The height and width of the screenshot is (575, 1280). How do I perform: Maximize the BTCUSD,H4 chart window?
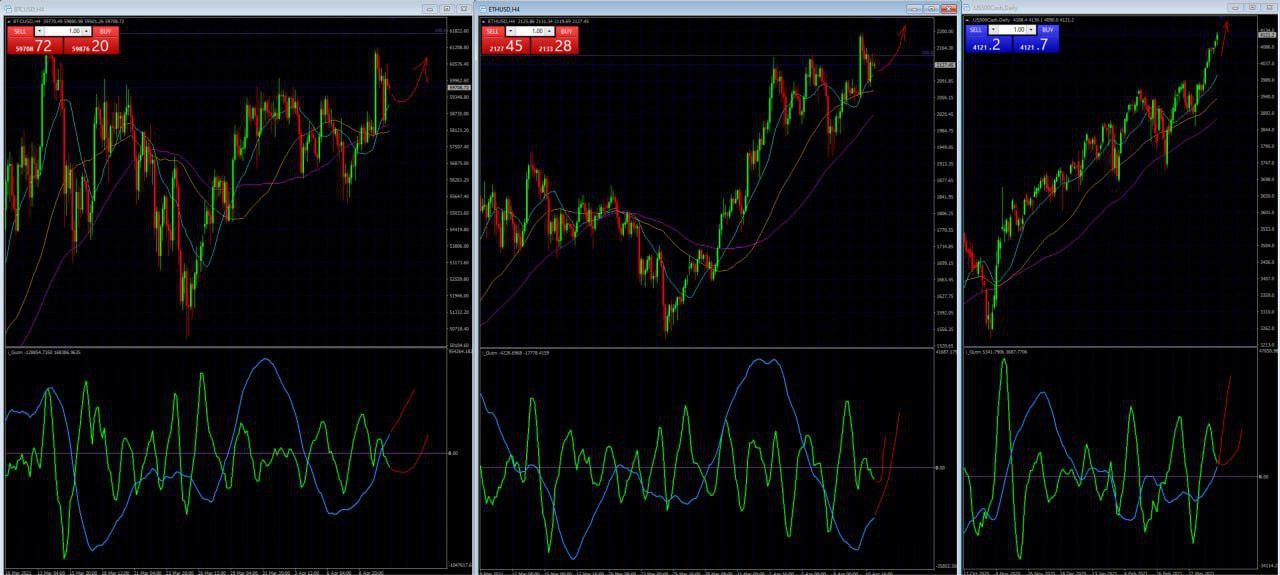(x=447, y=9)
